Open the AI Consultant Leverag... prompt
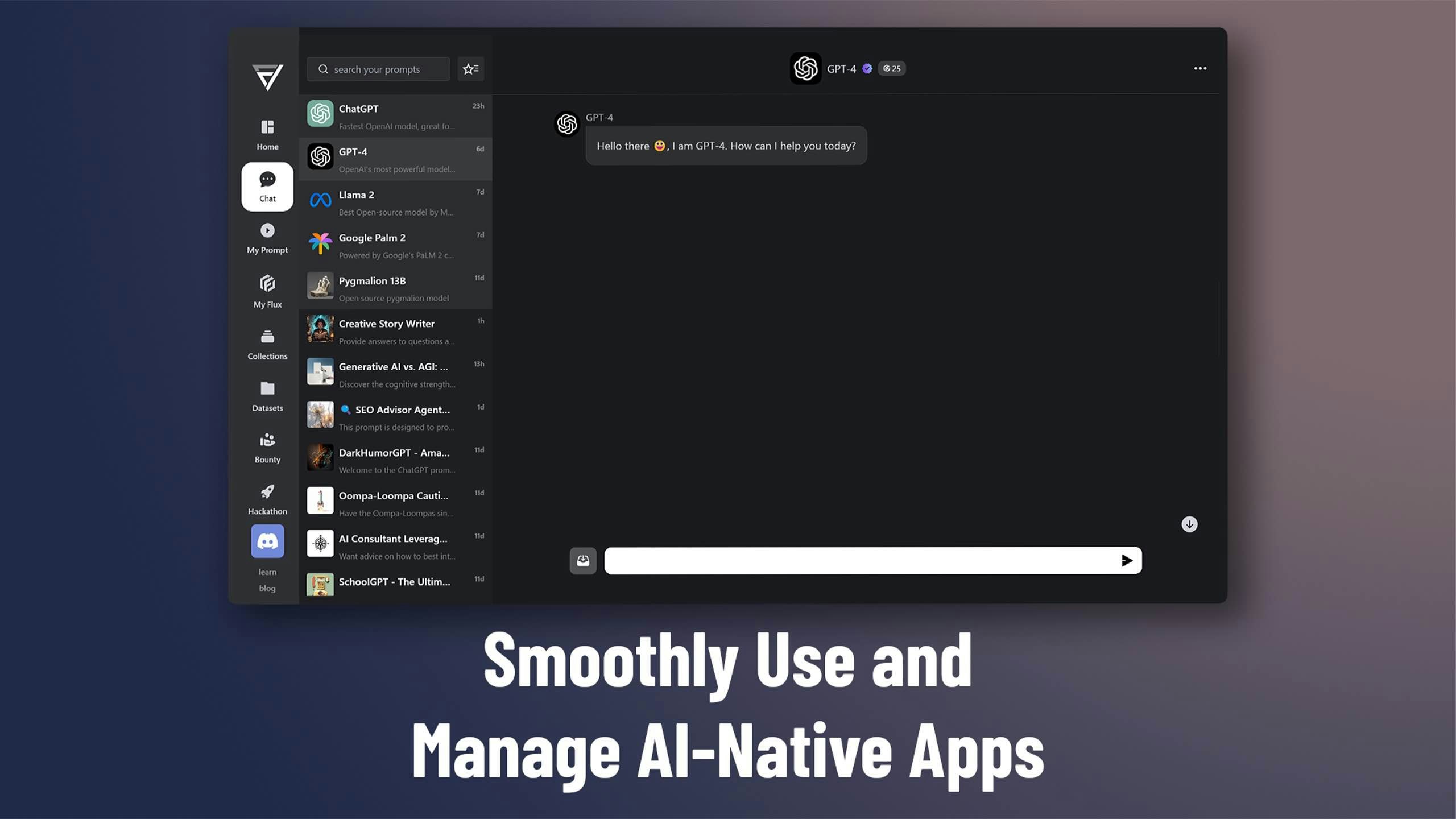This screenshot has height=819, width=1456. pyautogui.click(x=395, y=546)
